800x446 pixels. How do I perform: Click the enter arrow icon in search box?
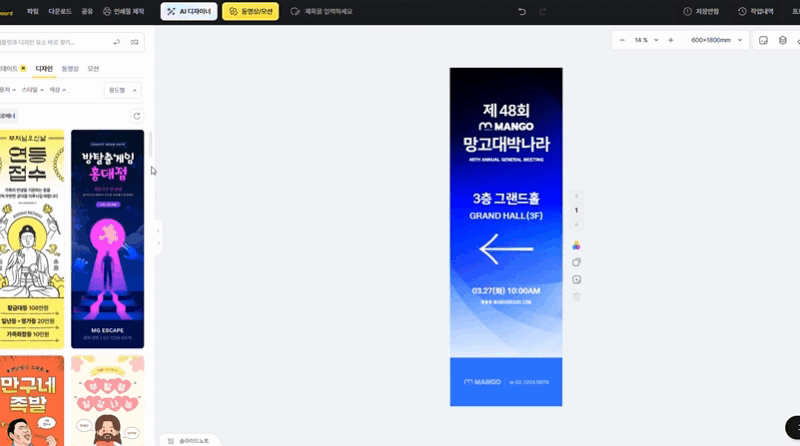(117, 42)
